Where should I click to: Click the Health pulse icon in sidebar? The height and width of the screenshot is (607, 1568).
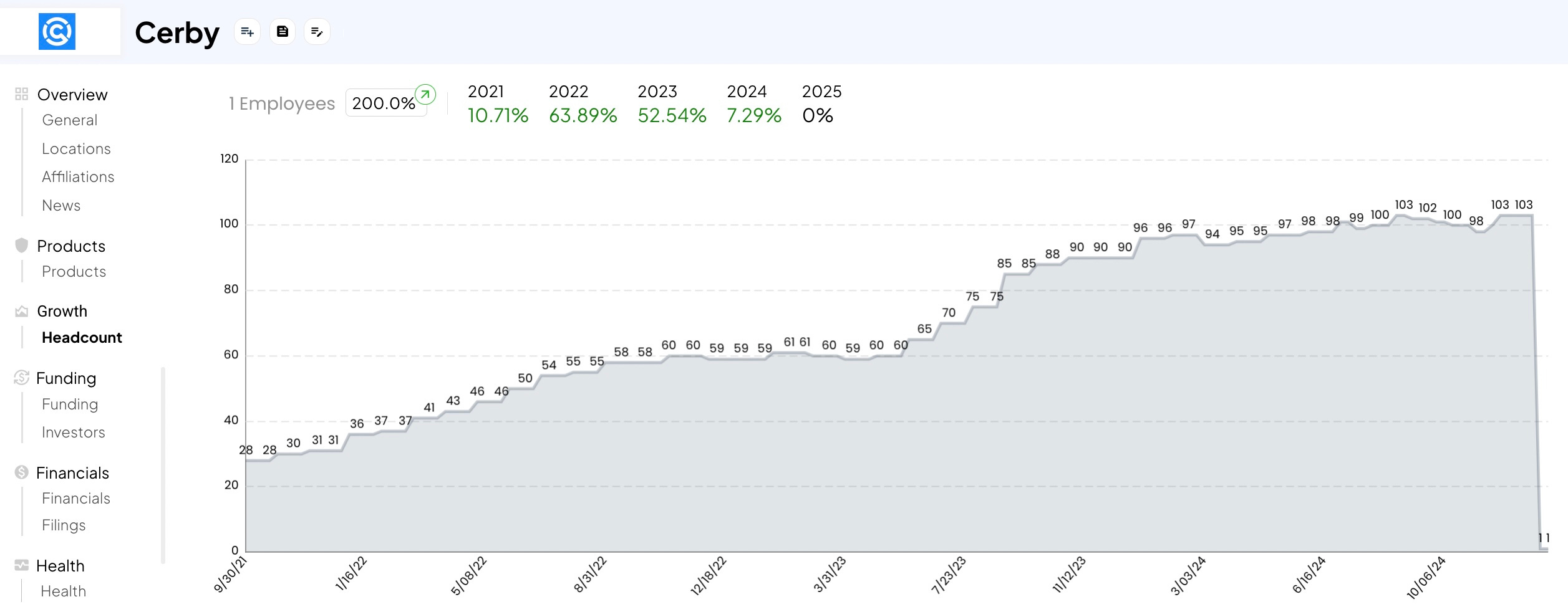coord(22,565)
